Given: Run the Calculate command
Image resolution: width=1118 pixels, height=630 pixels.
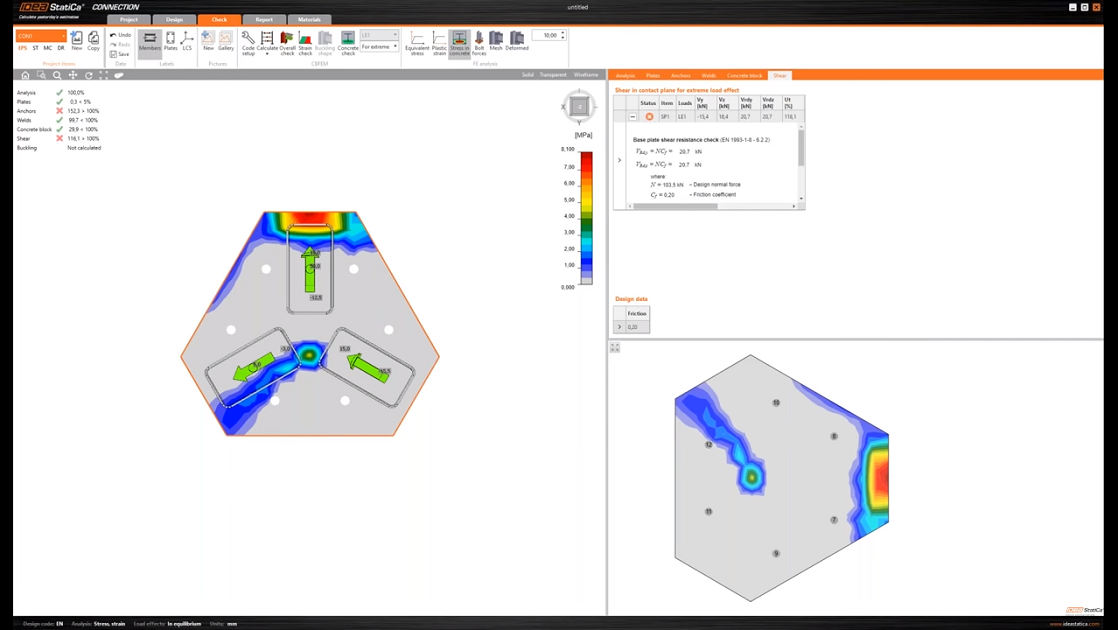Looking at the screenshot, I should coord(267,43).
